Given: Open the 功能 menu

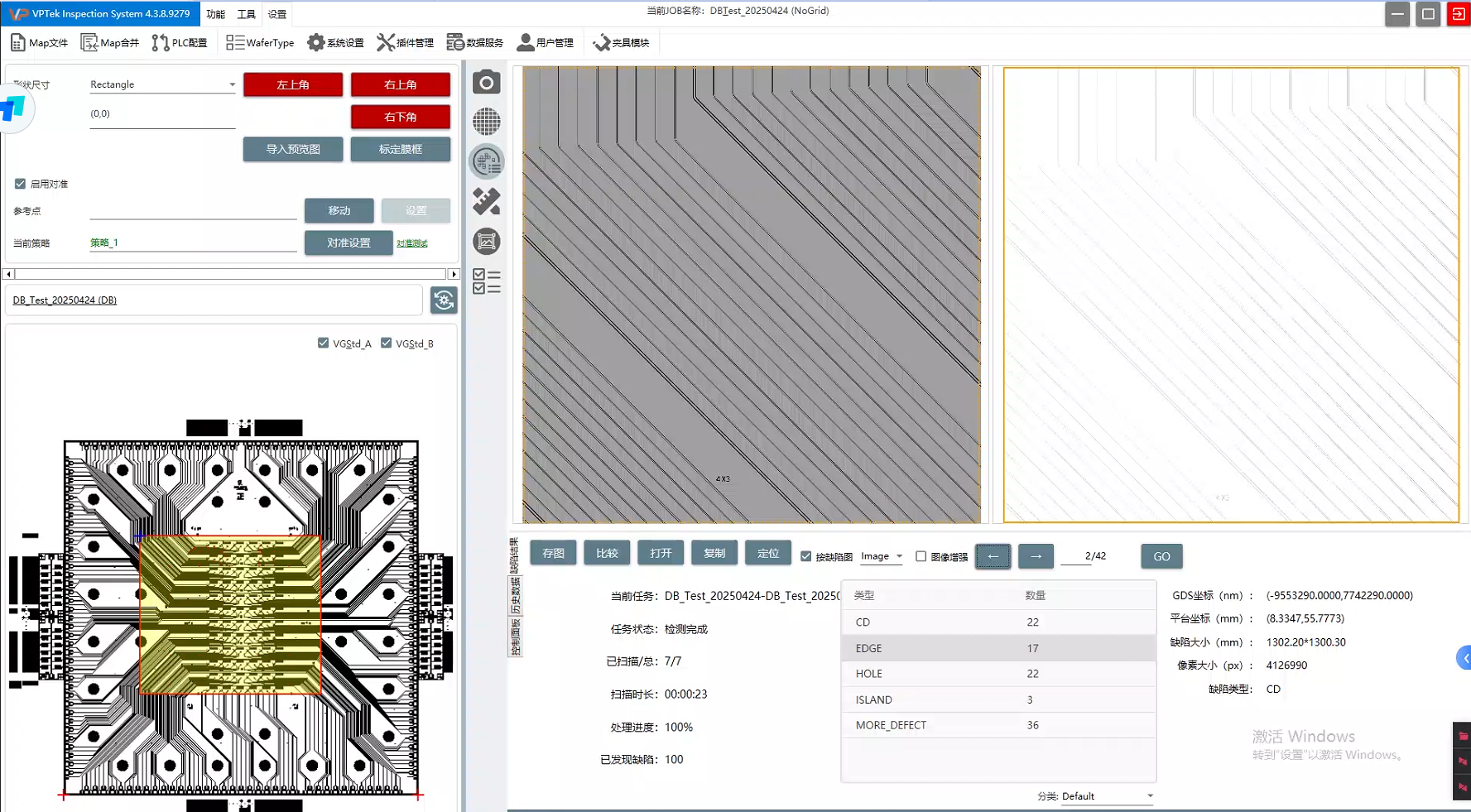Looking at the screenshot, I should 215,14.
